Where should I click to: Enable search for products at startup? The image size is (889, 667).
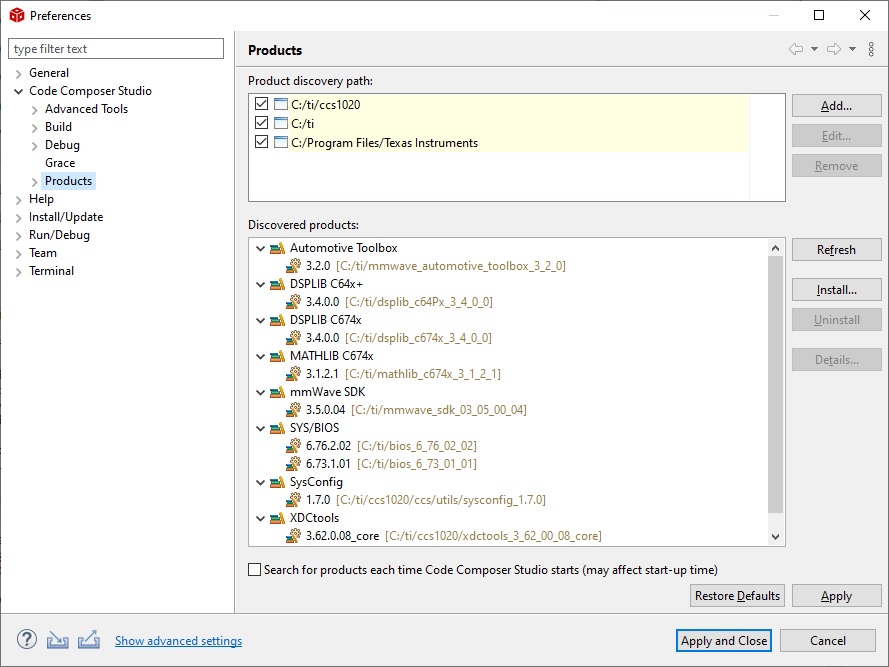[x=255, y=569]
